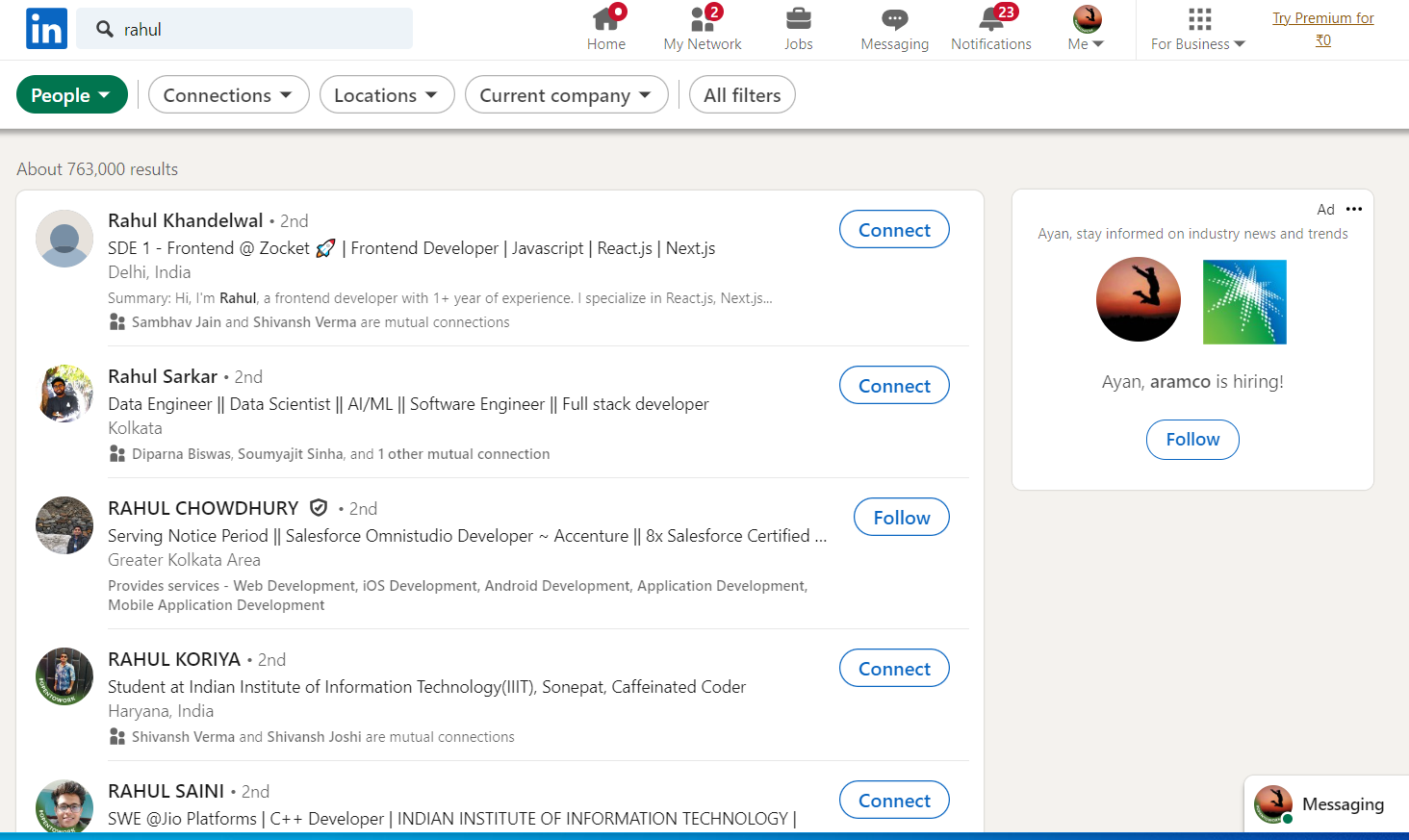Click mutual connections icon under Rahul Khandelwal

click(x=117, y=322)
